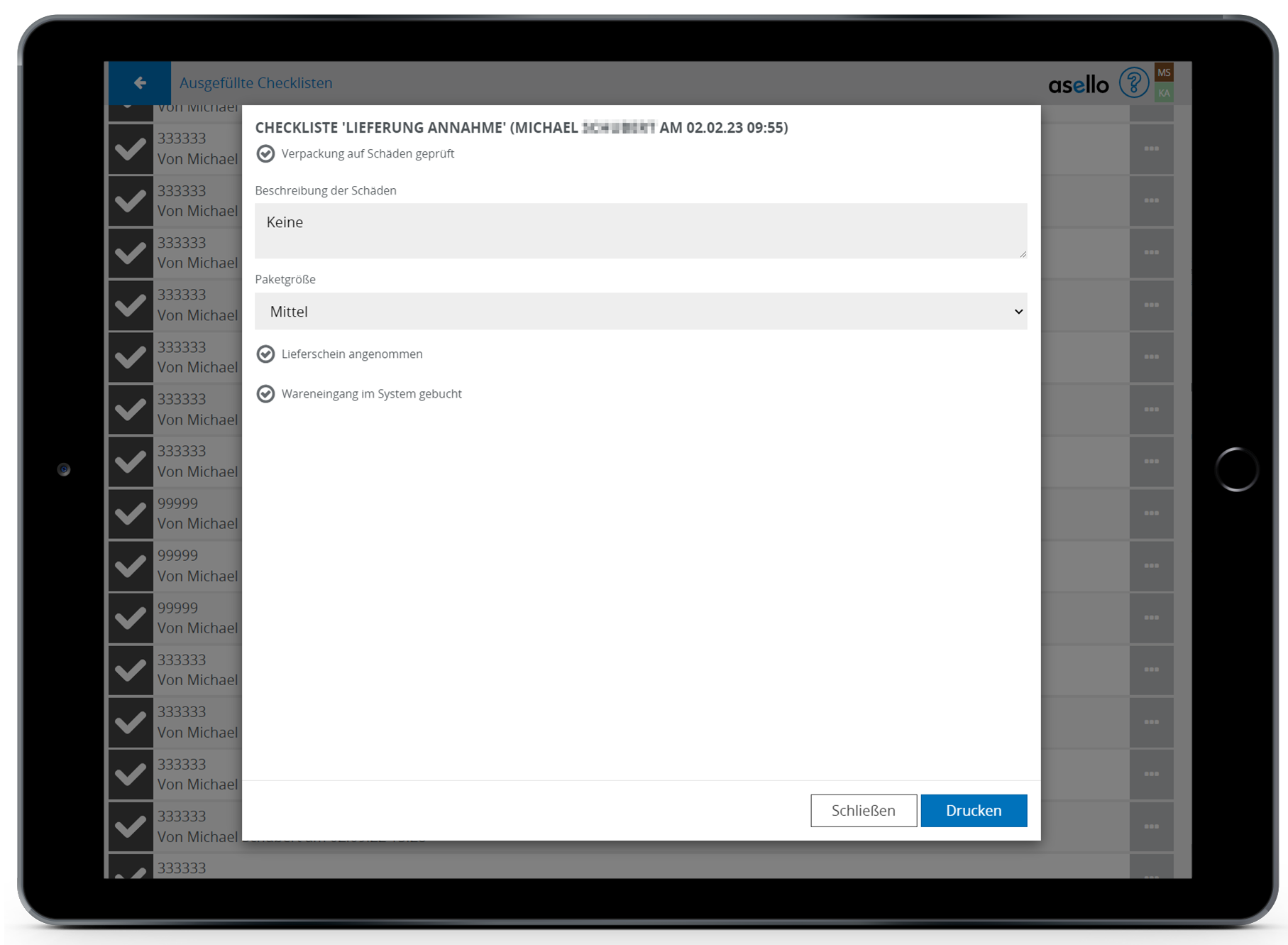Click the asello logo
This screenshot has height=945, width=1288.
point(1078,85)
